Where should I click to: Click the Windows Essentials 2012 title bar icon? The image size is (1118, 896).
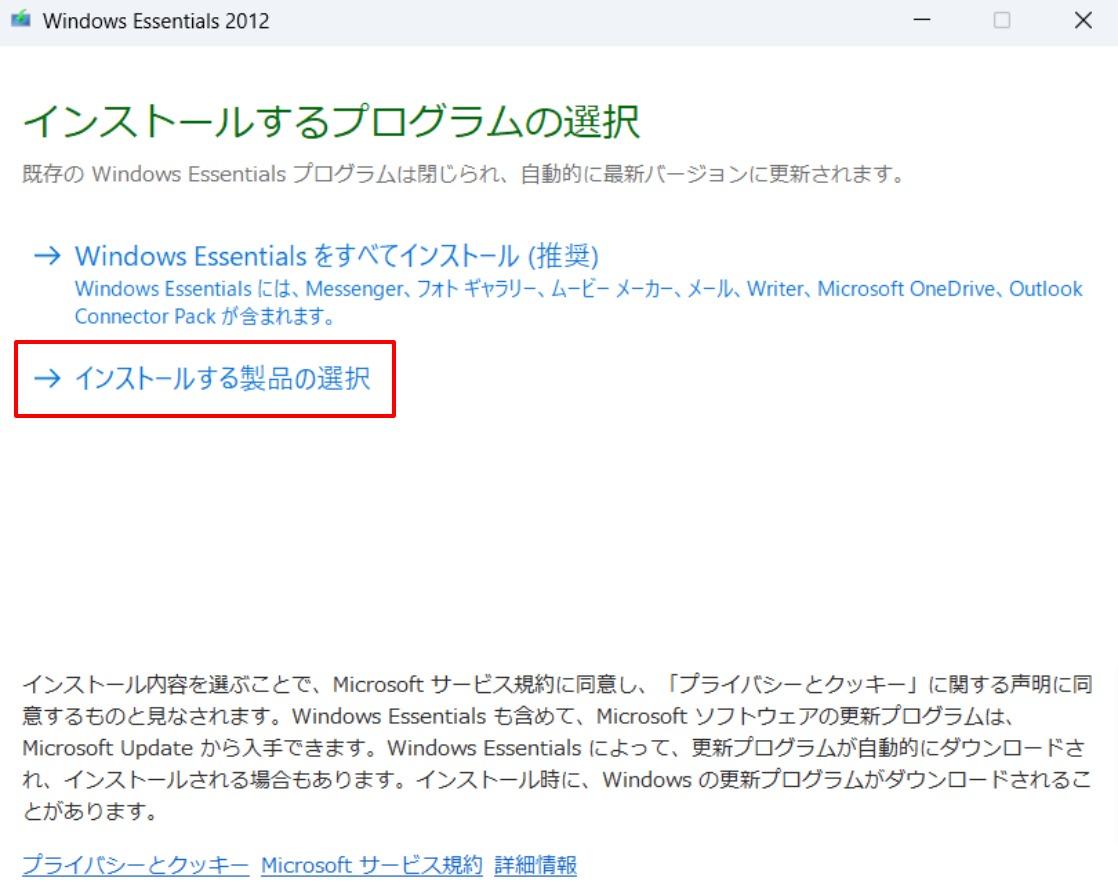21,19
